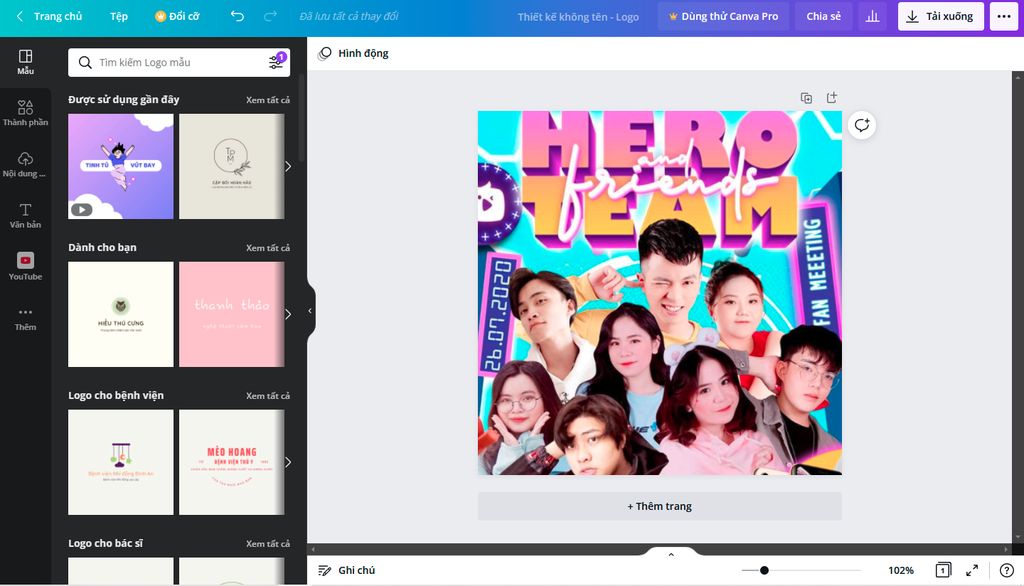Open the Mẫu templates tab
Image resolution: width=1024 pixels, height=586 pixels.
point(25,62)
